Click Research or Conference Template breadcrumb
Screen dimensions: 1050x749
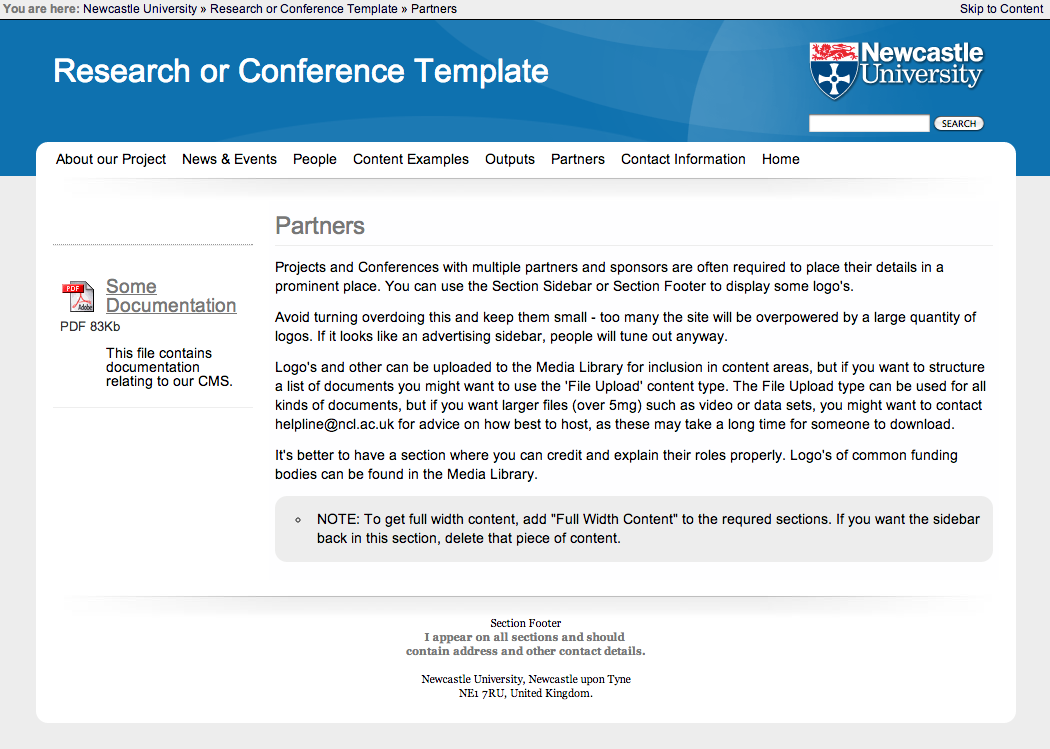click(x=304, y=9)
